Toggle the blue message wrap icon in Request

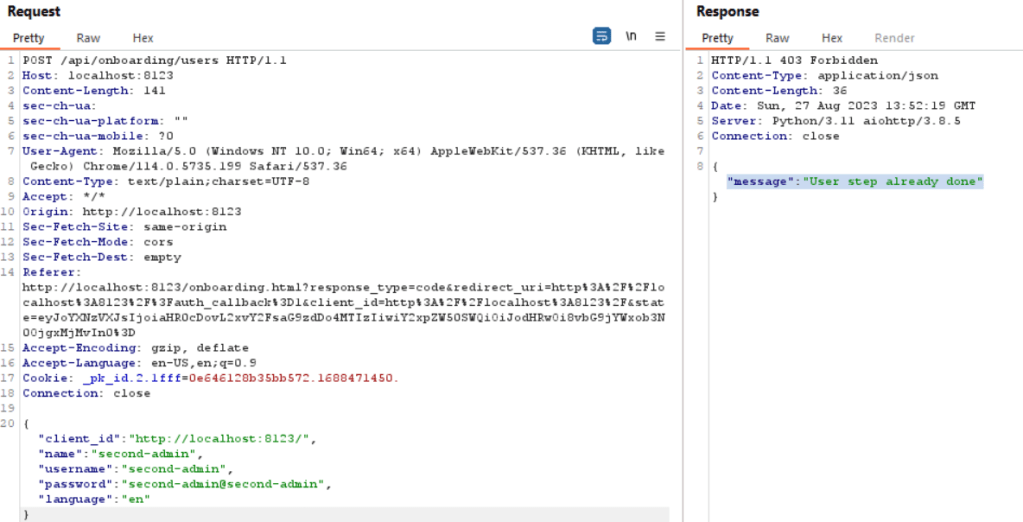point(601,37)
